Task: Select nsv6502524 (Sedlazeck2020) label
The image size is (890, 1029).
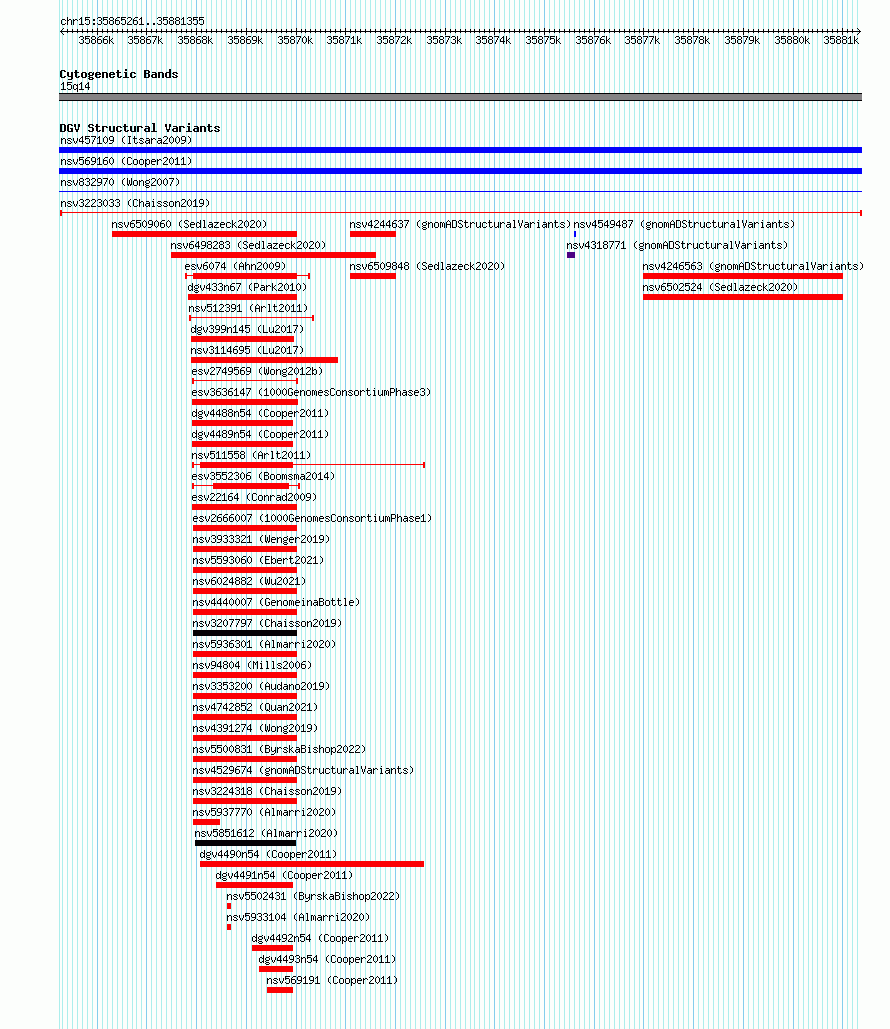Action: click(720, 287)
